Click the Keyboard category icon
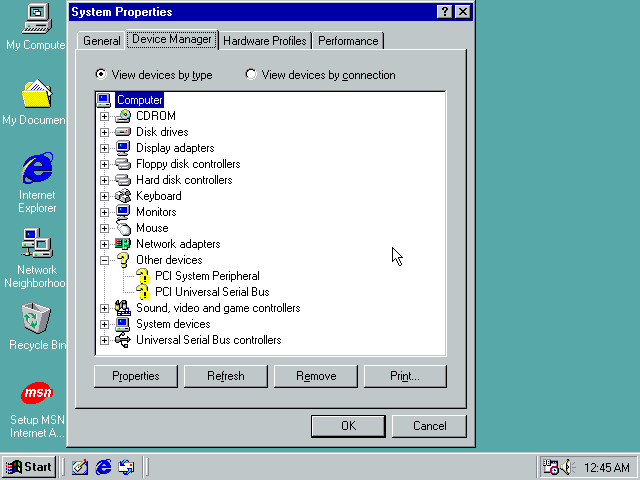Screen dimensions: 640x480 123,196
